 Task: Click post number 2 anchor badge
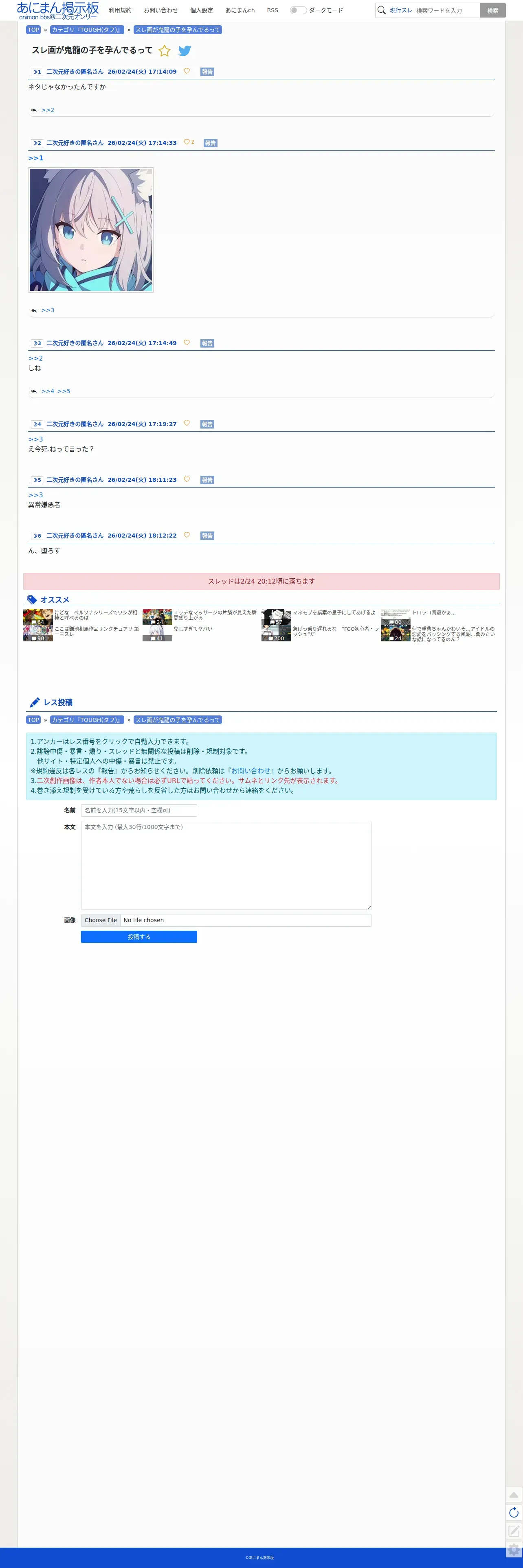point(37,143)
